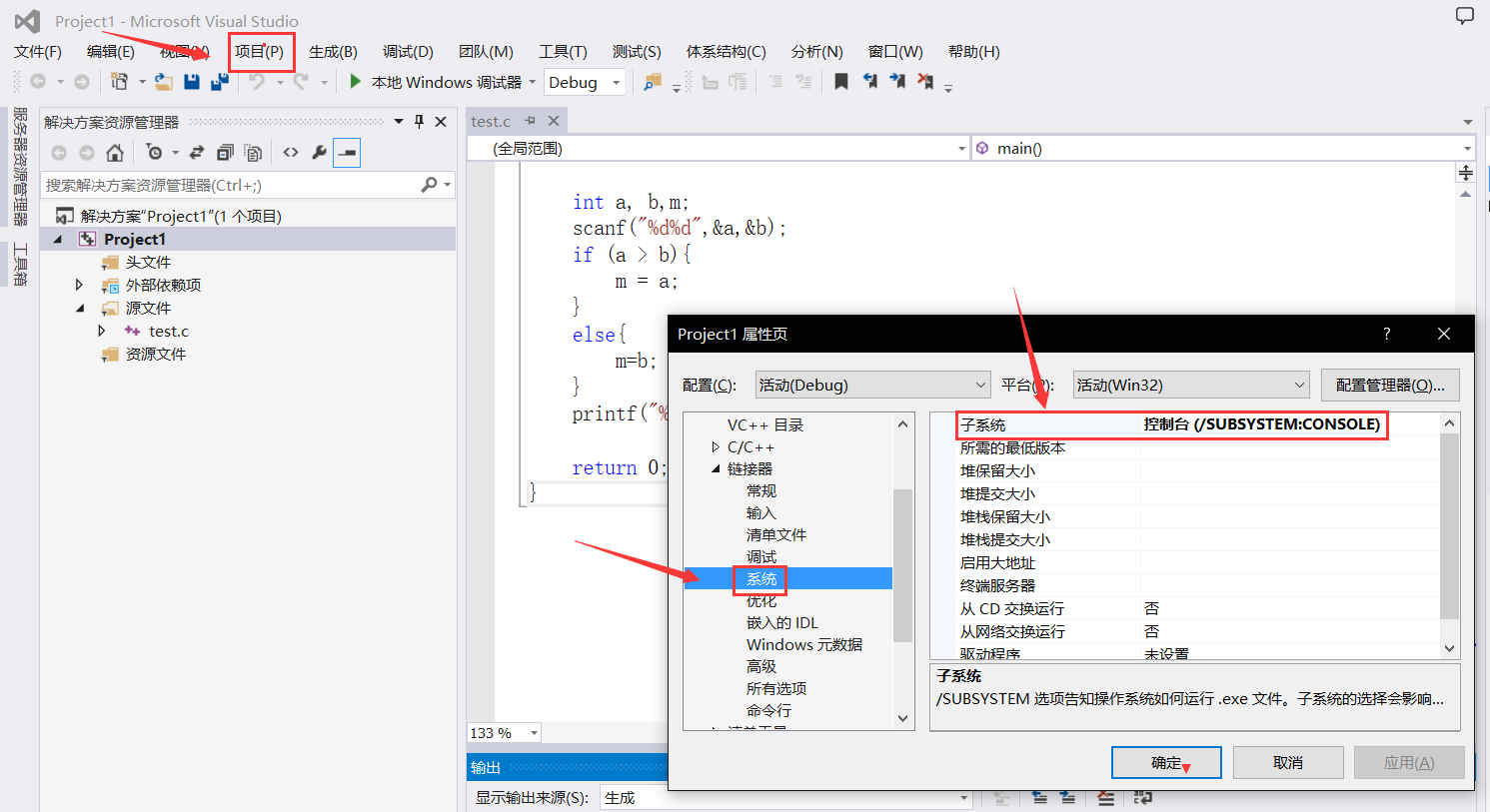Viewport: 1490px width, 812px height.
Task: Open the 配置 活动(Debug) dropdown
Action: click(x=872, y=385)
